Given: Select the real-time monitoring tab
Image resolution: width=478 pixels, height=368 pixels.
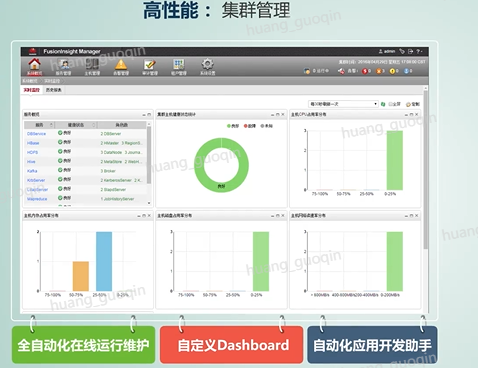Looking at the screenshot, I should [x=32, y=90].
